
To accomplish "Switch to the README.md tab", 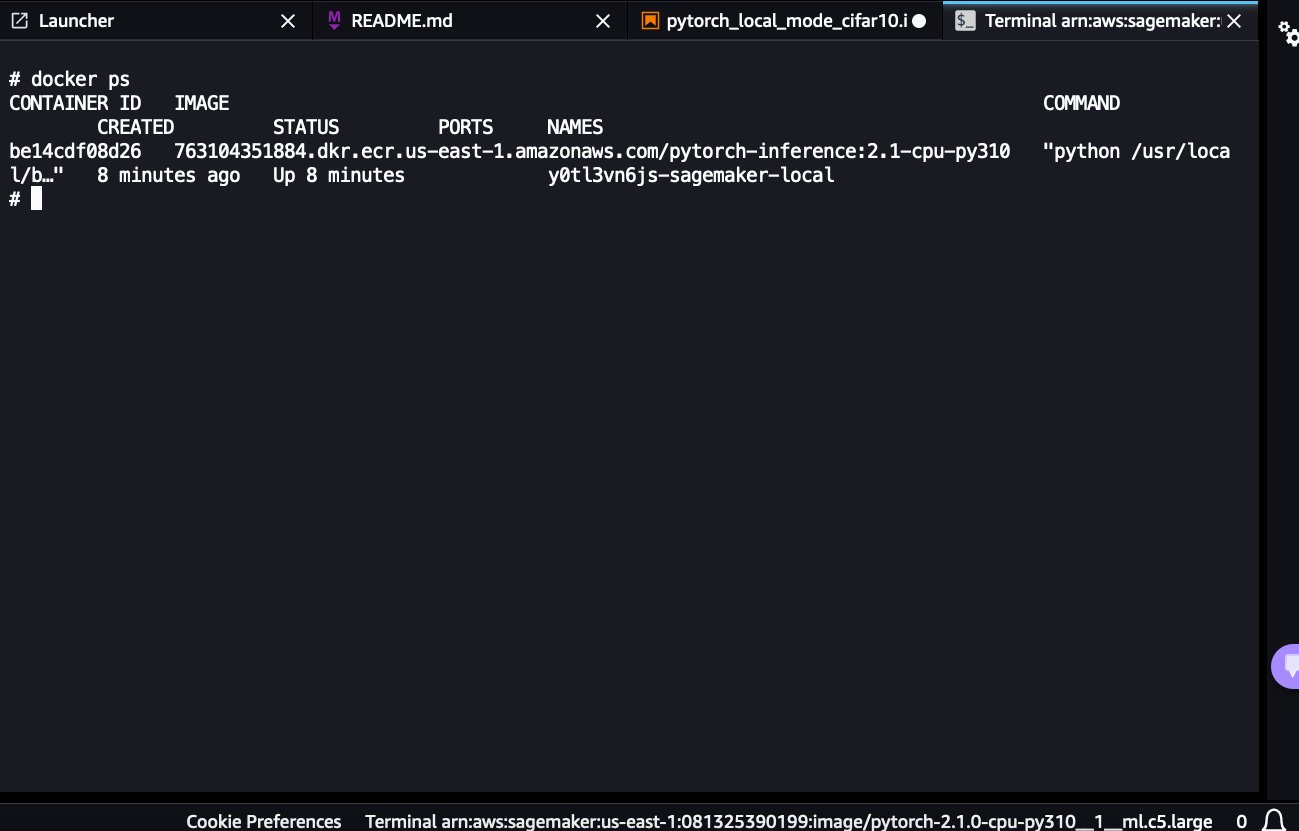I will [470, 20].
